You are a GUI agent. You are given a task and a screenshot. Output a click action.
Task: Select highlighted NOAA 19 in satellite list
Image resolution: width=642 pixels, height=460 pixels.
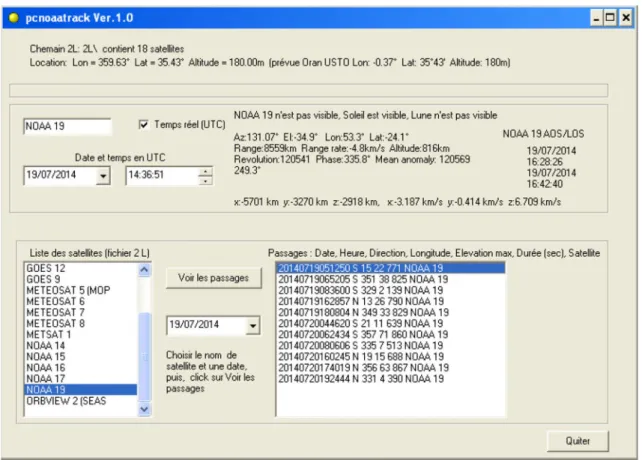click(x=81, y=390)
